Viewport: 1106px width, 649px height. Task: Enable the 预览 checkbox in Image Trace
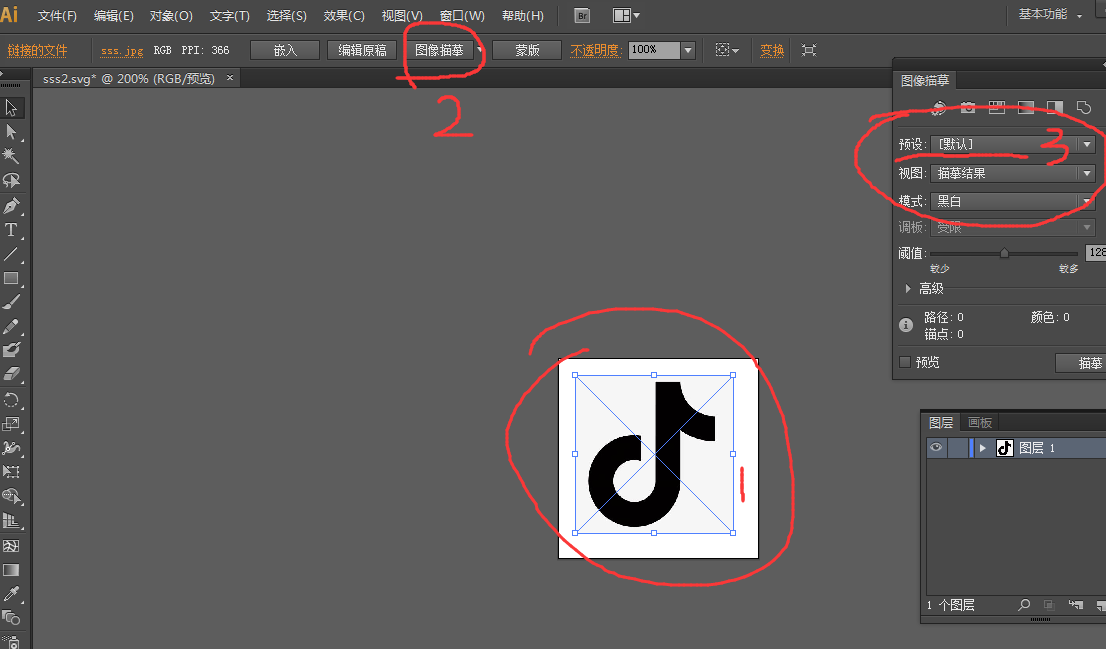[x=906, y=362]
